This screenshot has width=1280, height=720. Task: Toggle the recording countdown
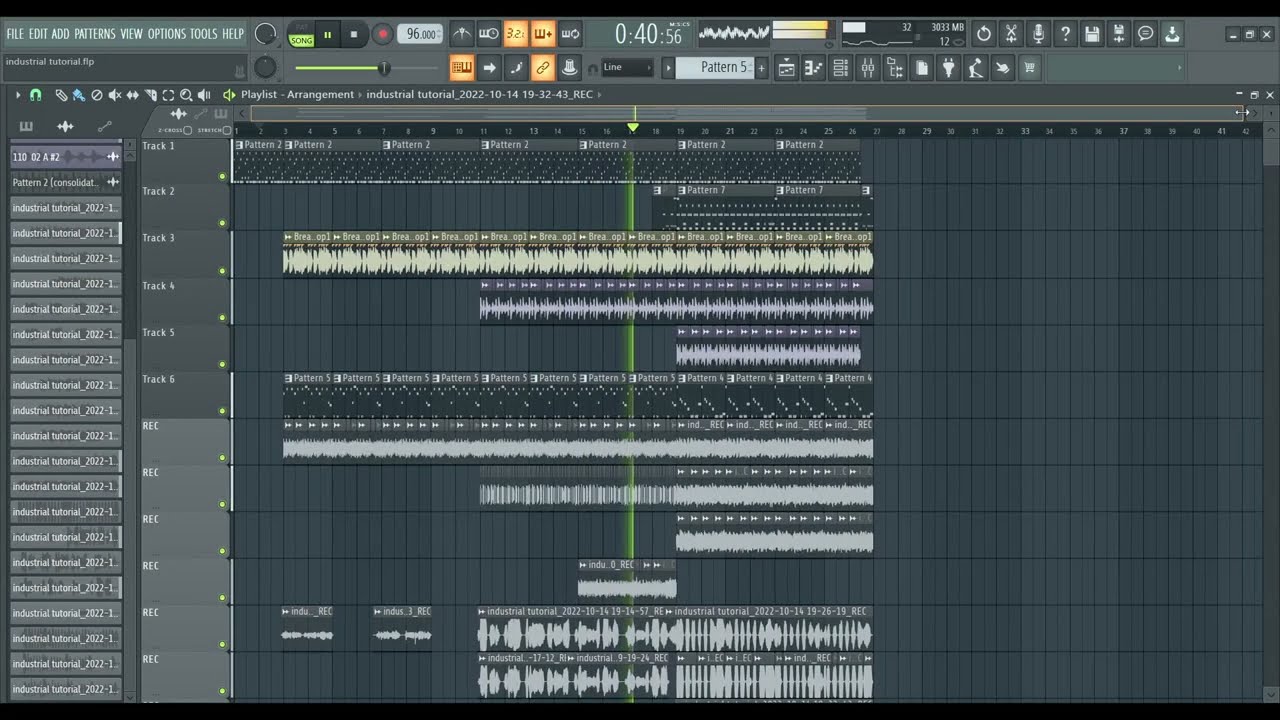[x=516, y=34]
